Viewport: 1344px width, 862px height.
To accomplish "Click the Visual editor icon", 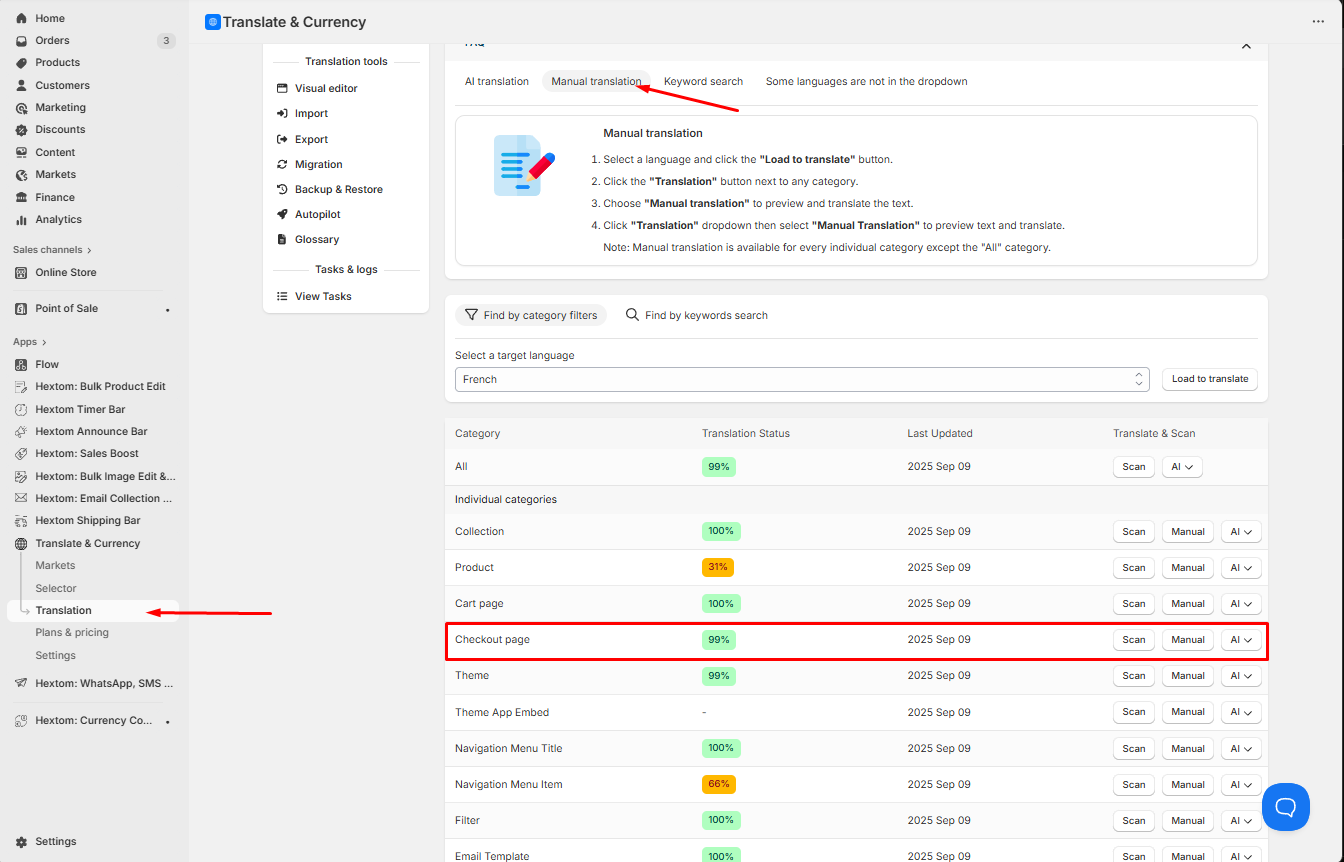I will point(283,88).
